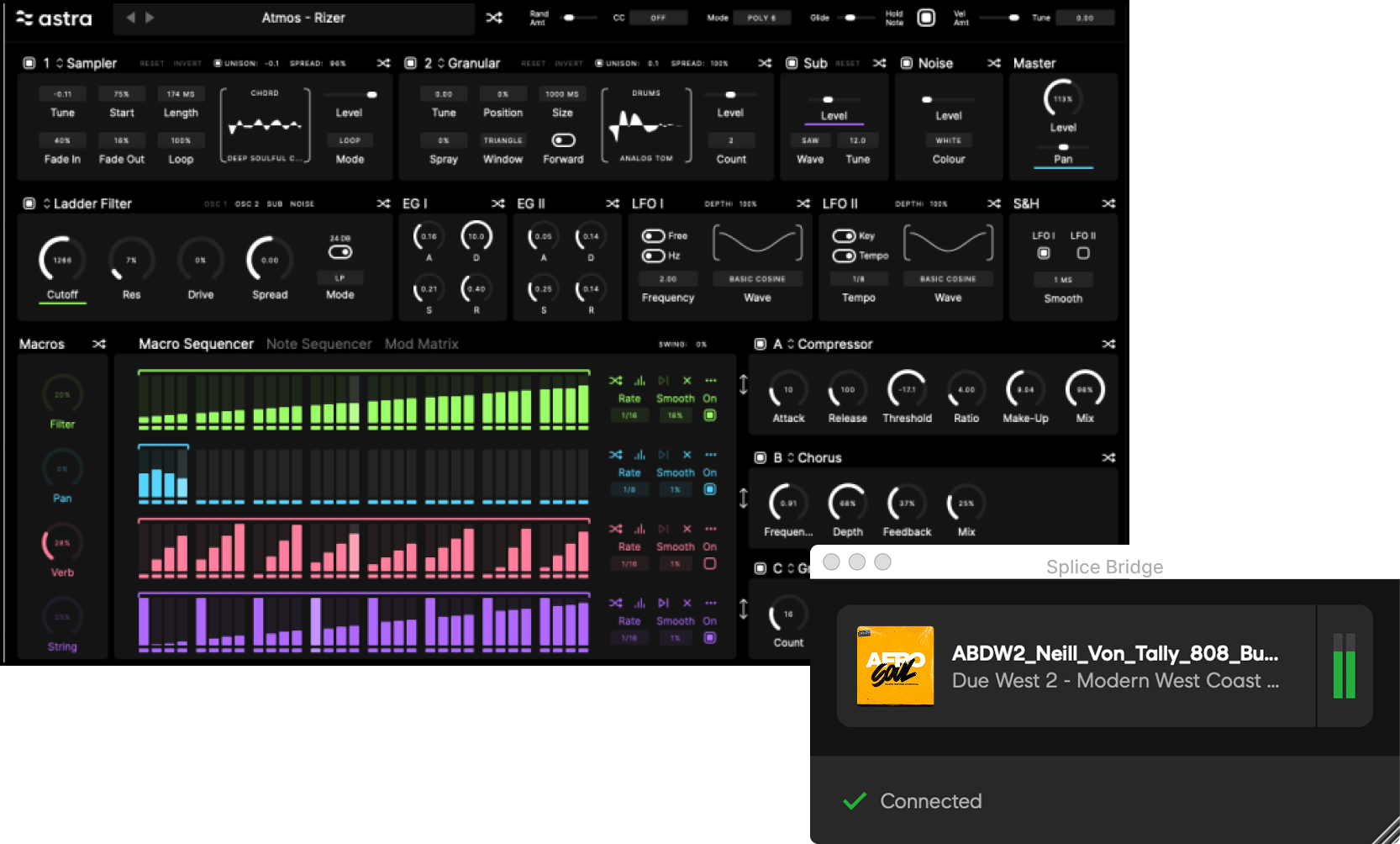Click the Sampler oscillator randomize icon
This screenshot has width=1400, height=844.
click(x=383, y=63)
